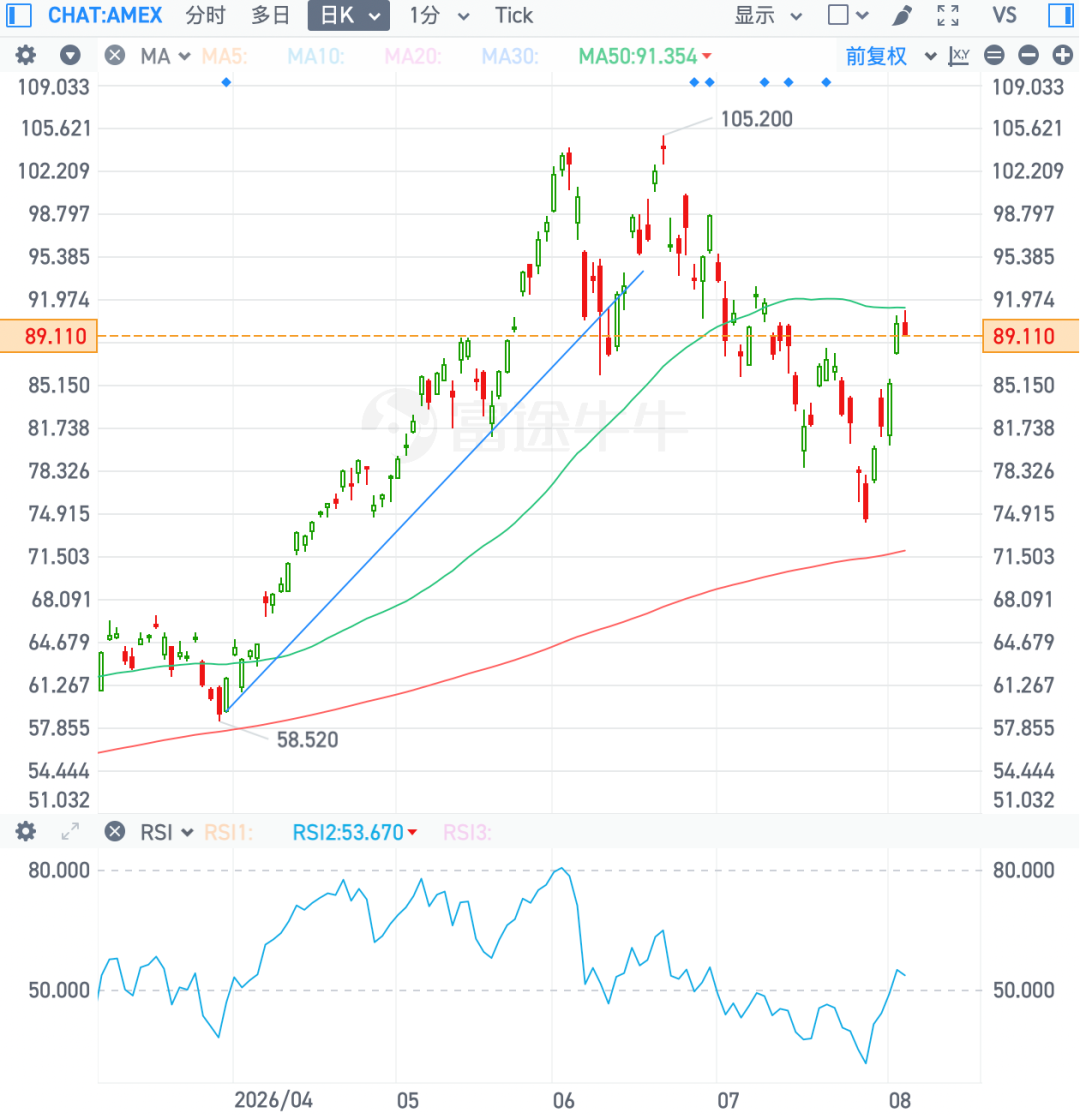
Task: Click the first blue diamond event marker
Action: (226, 83)
